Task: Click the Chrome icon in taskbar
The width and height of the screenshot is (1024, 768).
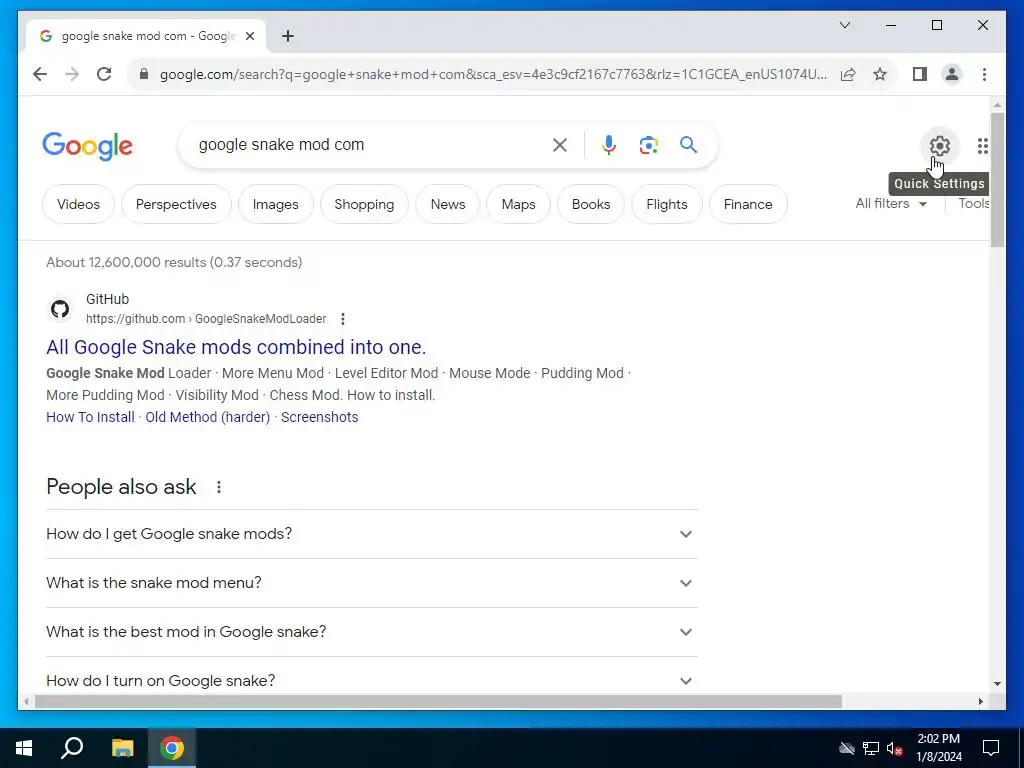Action: [172, 748]
